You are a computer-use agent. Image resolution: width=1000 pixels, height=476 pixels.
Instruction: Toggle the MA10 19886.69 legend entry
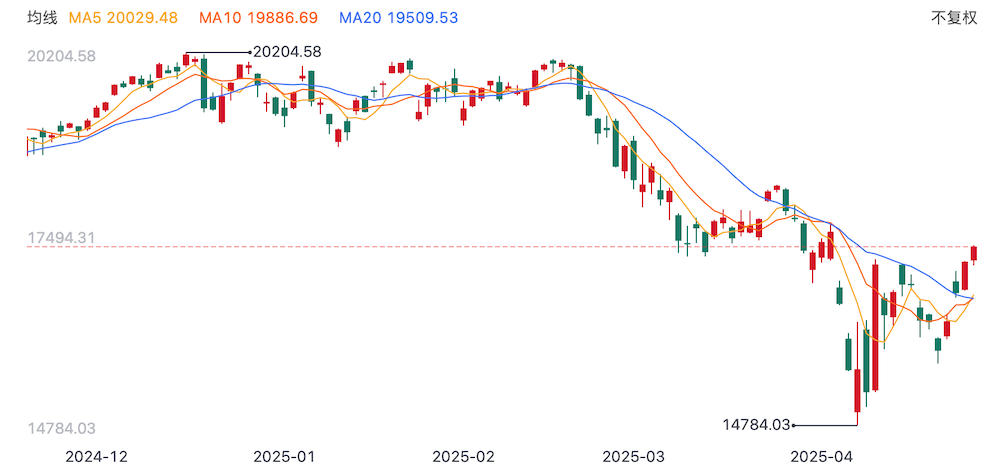tap(262, 18)
